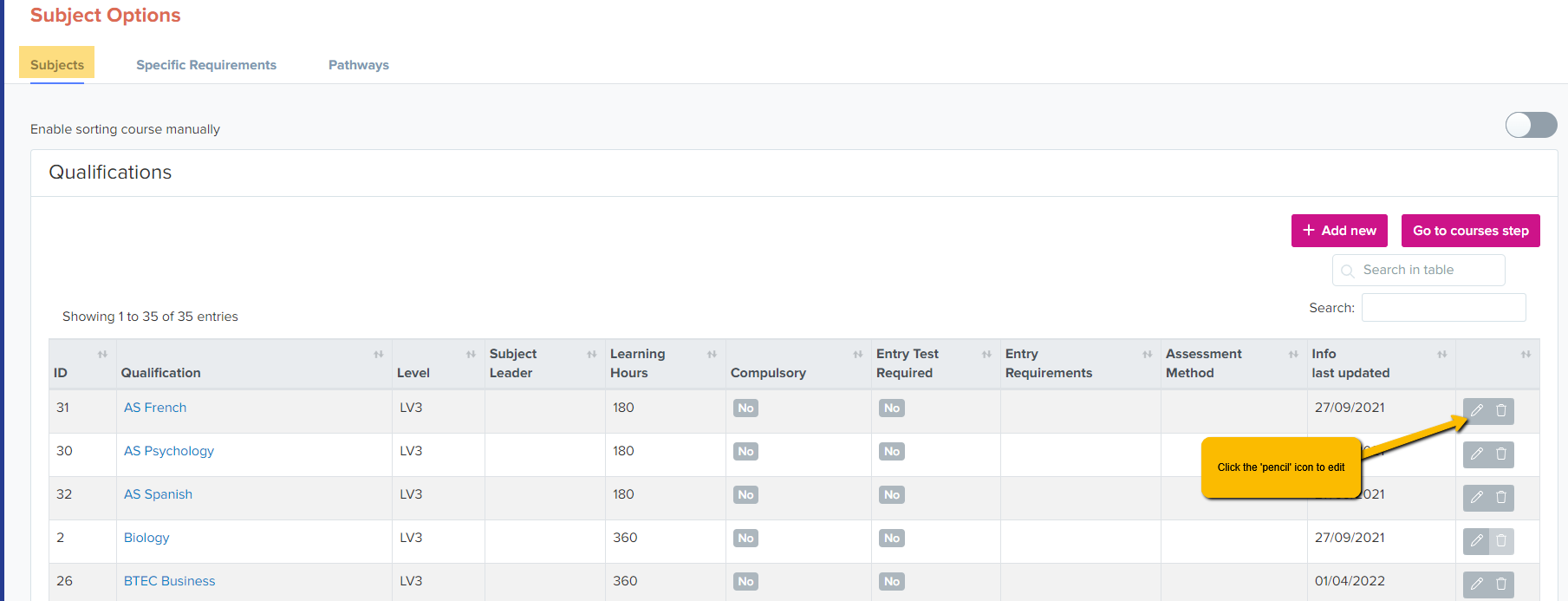Click the pencil edit icon for AS French
Viewport: 1568px width, 601px height.
(x=1476, y=410)
